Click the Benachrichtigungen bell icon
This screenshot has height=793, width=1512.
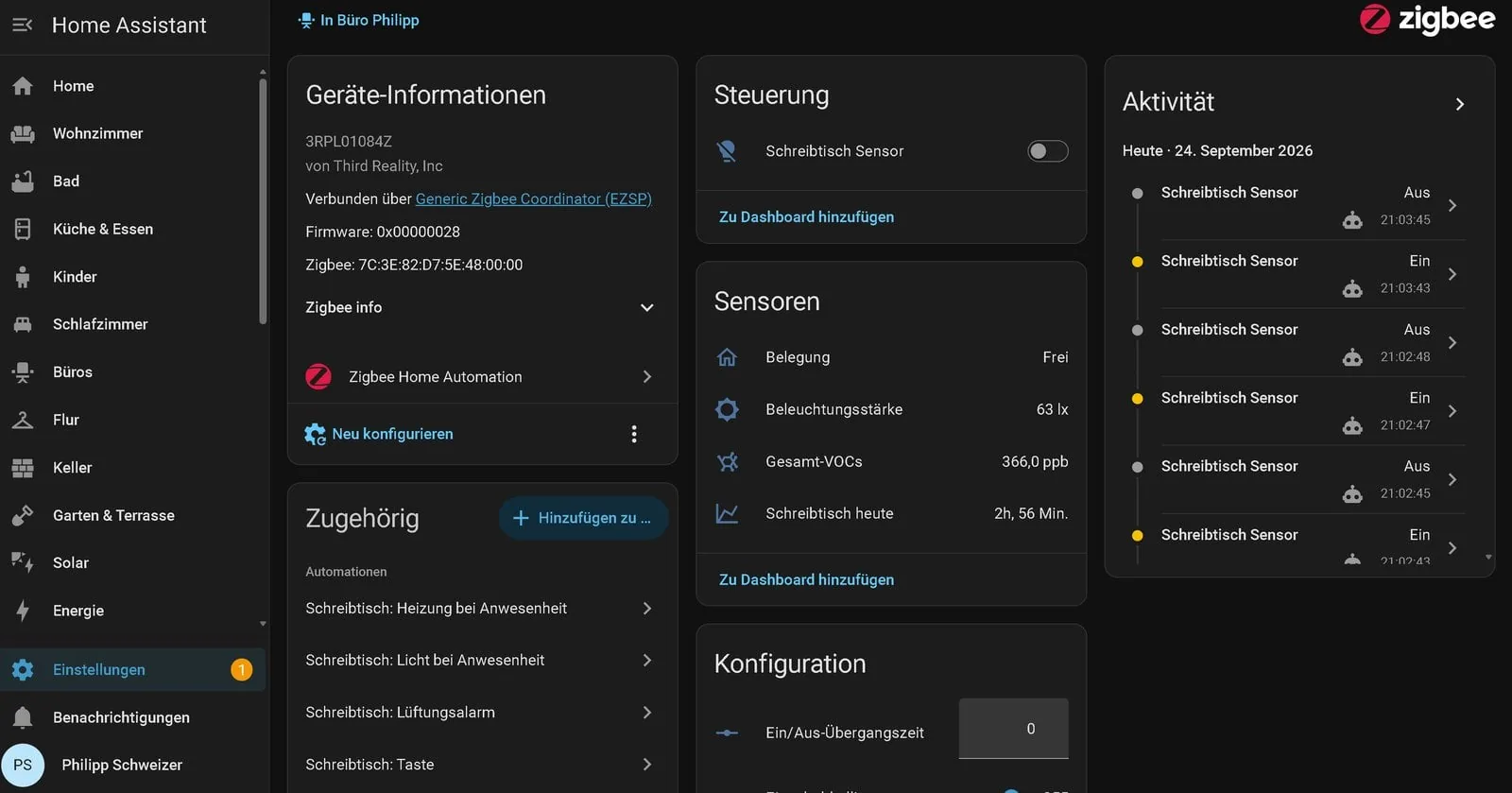23,717
